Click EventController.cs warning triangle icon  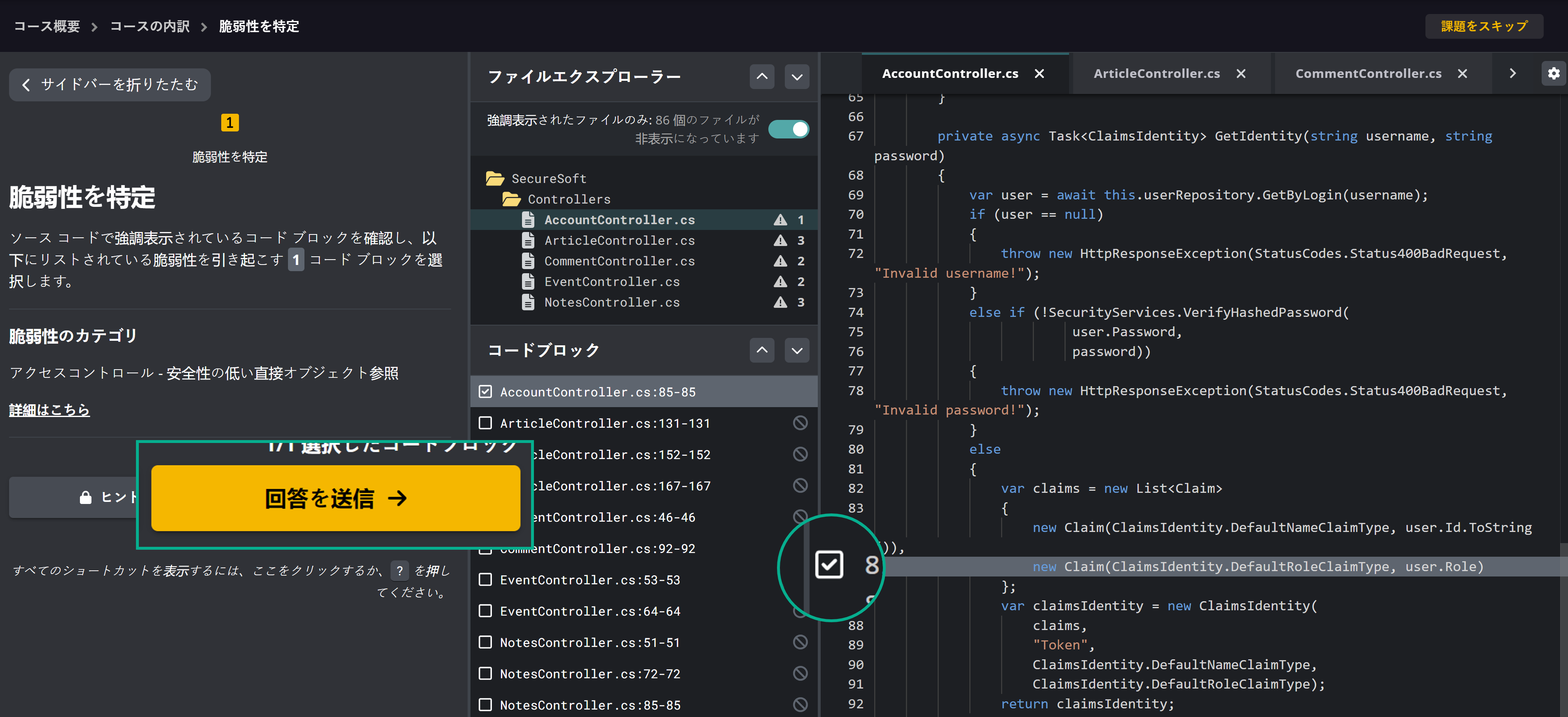tap(780, 282)
